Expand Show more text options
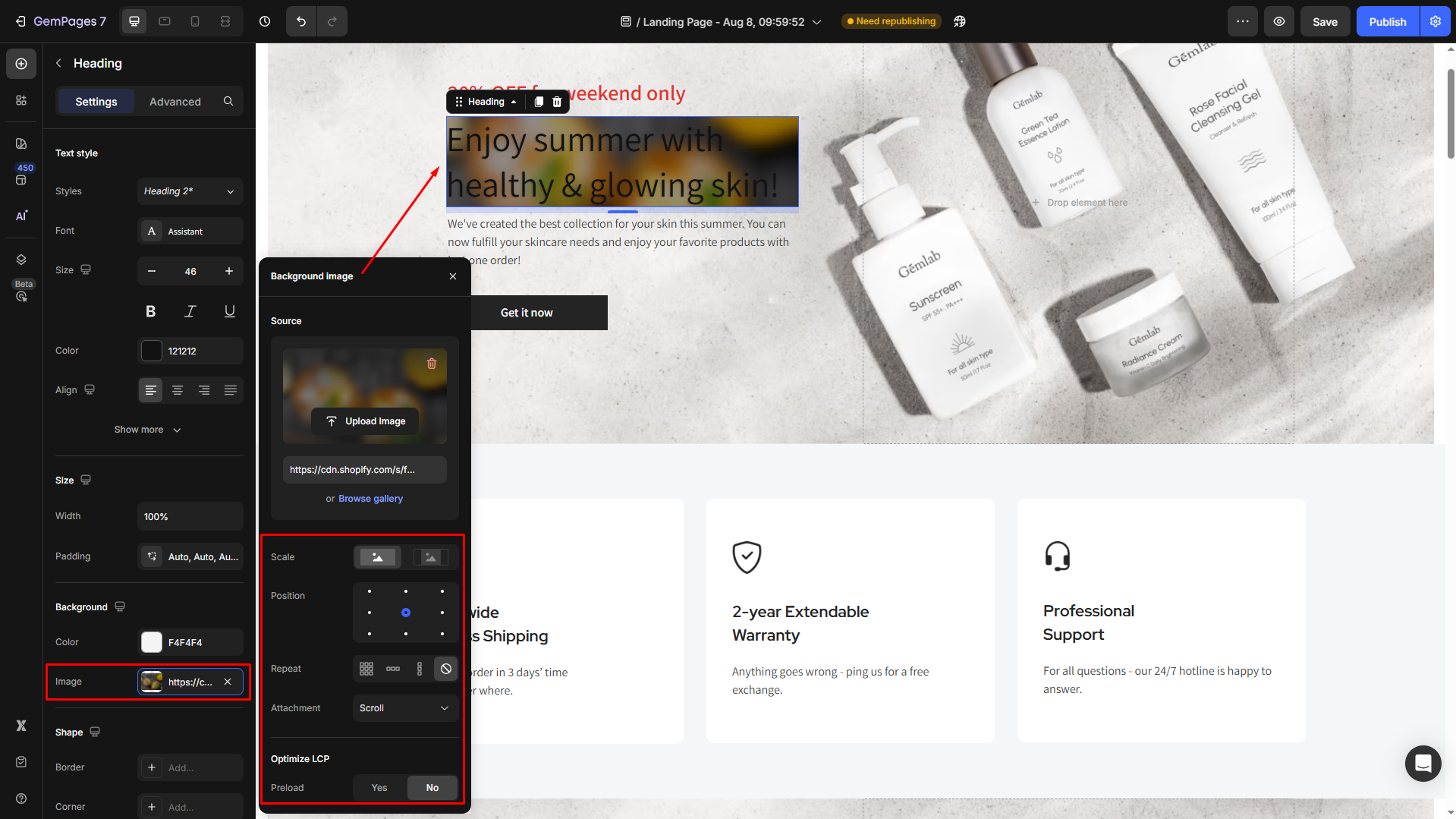The image size is (1456, 819). coord(148,430)
